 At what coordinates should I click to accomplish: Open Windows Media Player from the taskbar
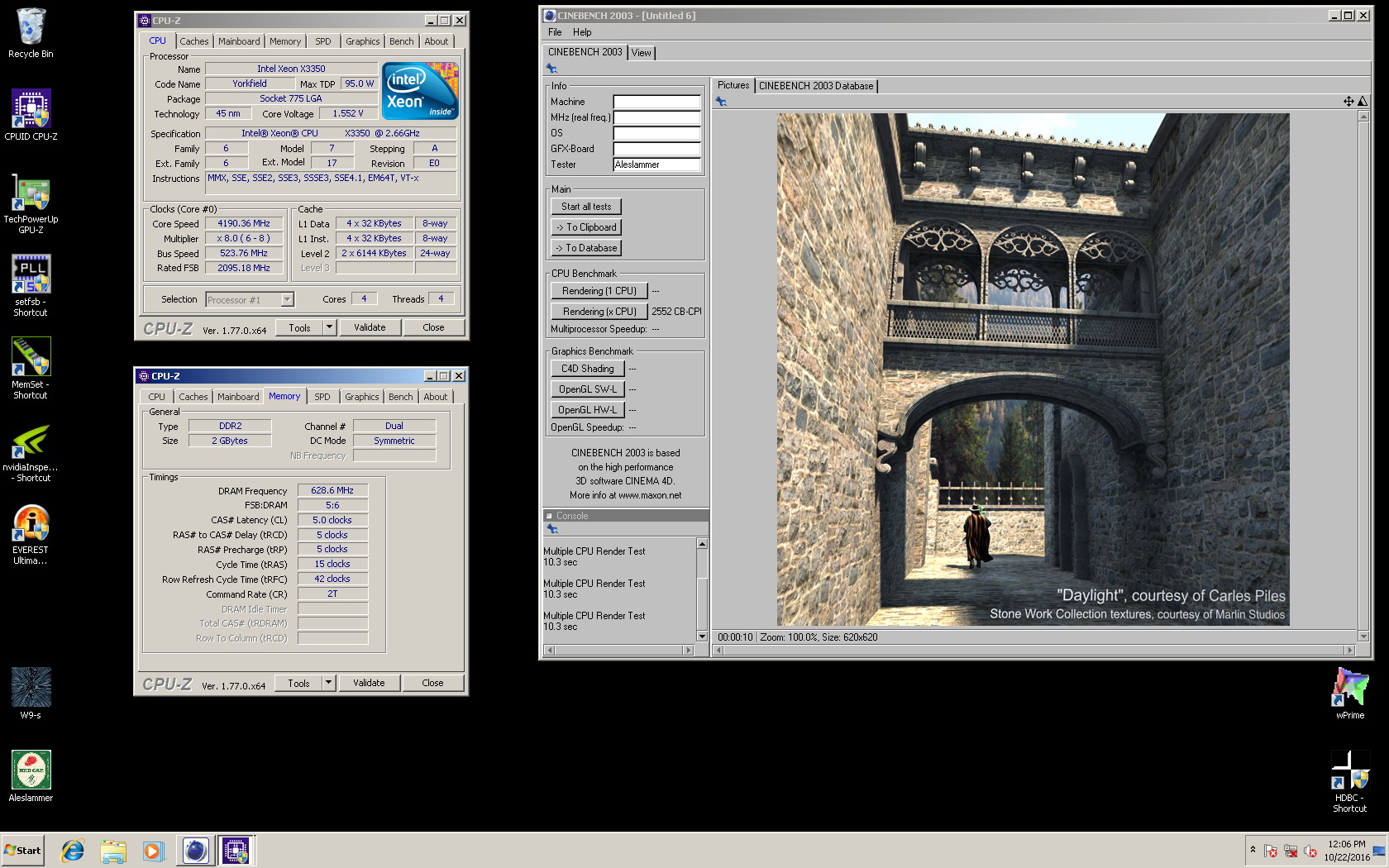(x=152, y=851)
